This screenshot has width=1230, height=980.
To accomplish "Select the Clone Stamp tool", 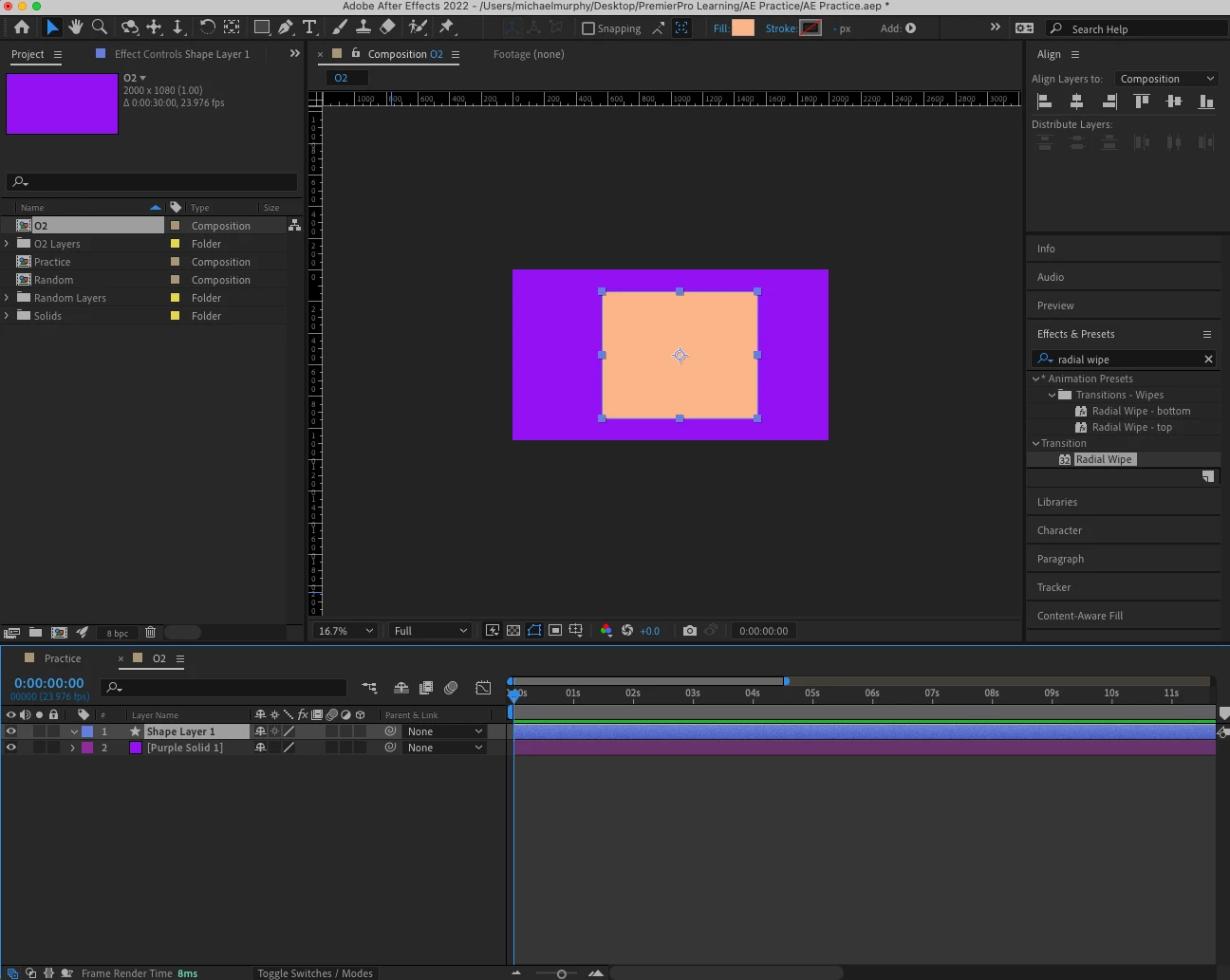I will tap(363, 28).
